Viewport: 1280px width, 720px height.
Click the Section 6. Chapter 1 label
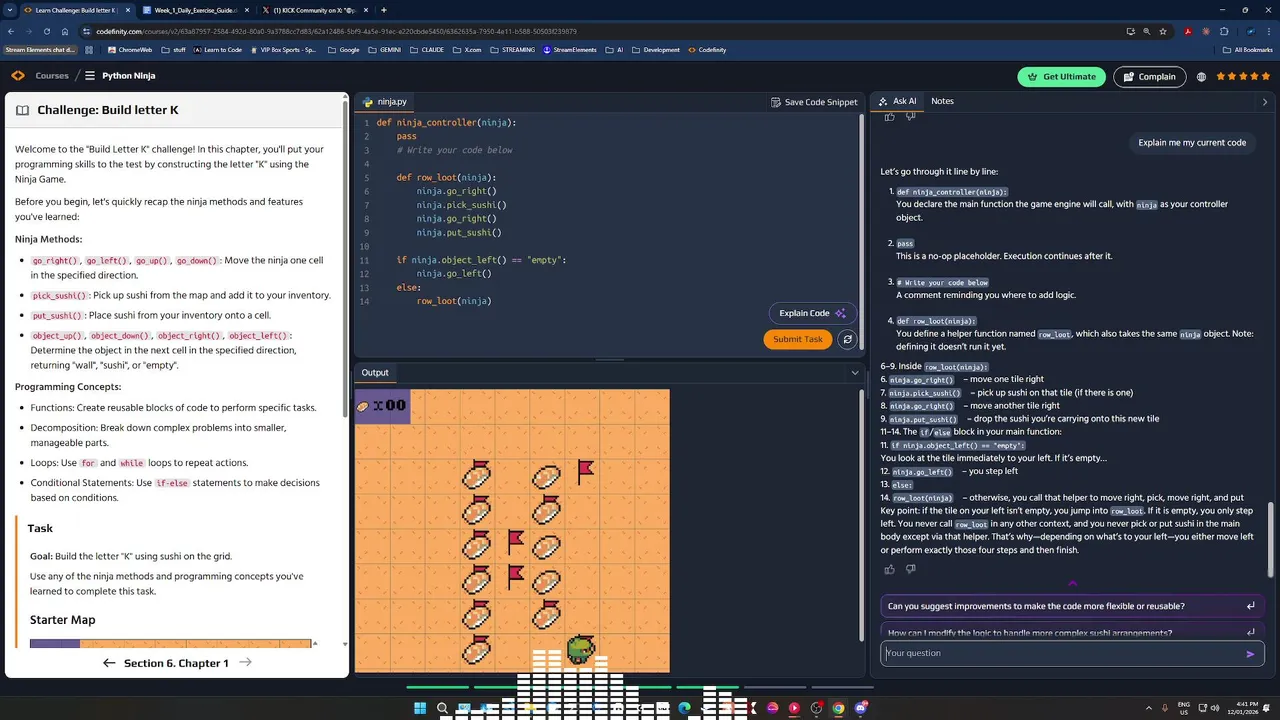tap(176, 663)
